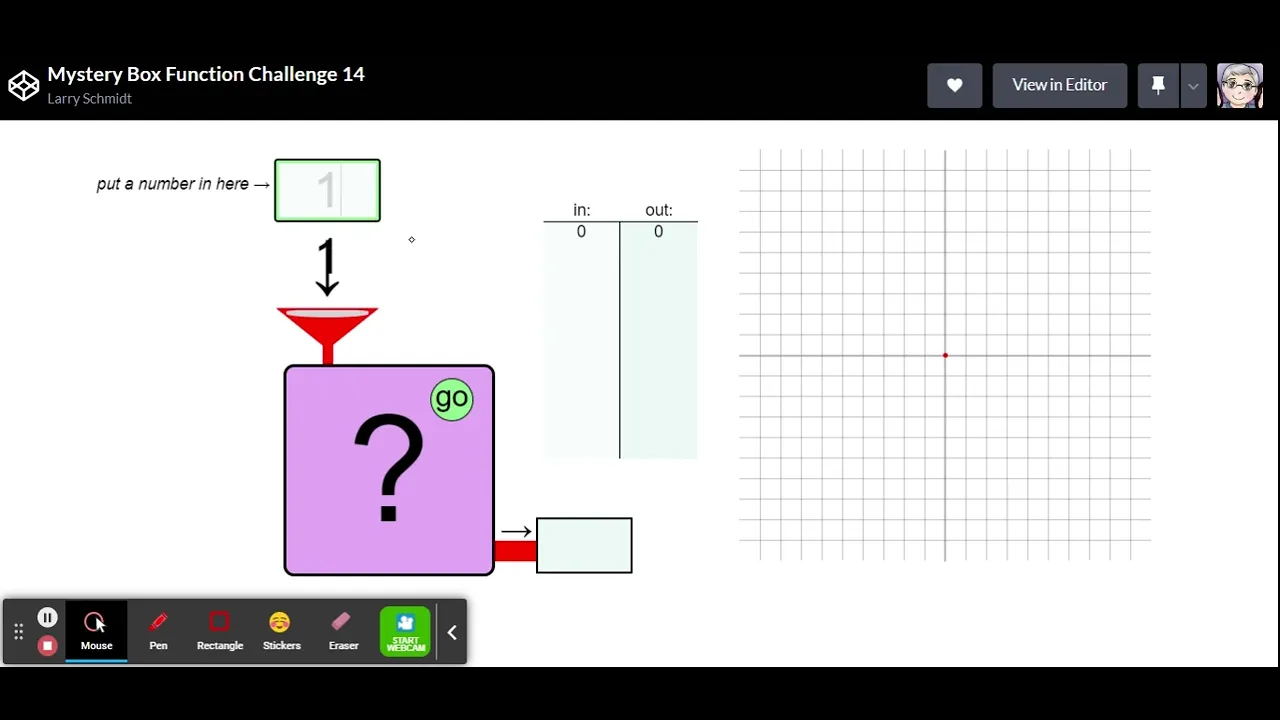Open the pen via View in Editor
The width and height of the screenshot is (1280, 720).
point(1059,85)
